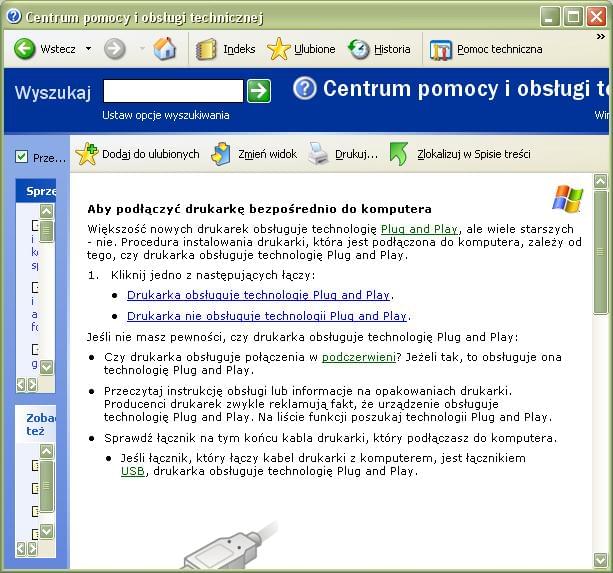Click the blue question mark header icon

point(305,88)
